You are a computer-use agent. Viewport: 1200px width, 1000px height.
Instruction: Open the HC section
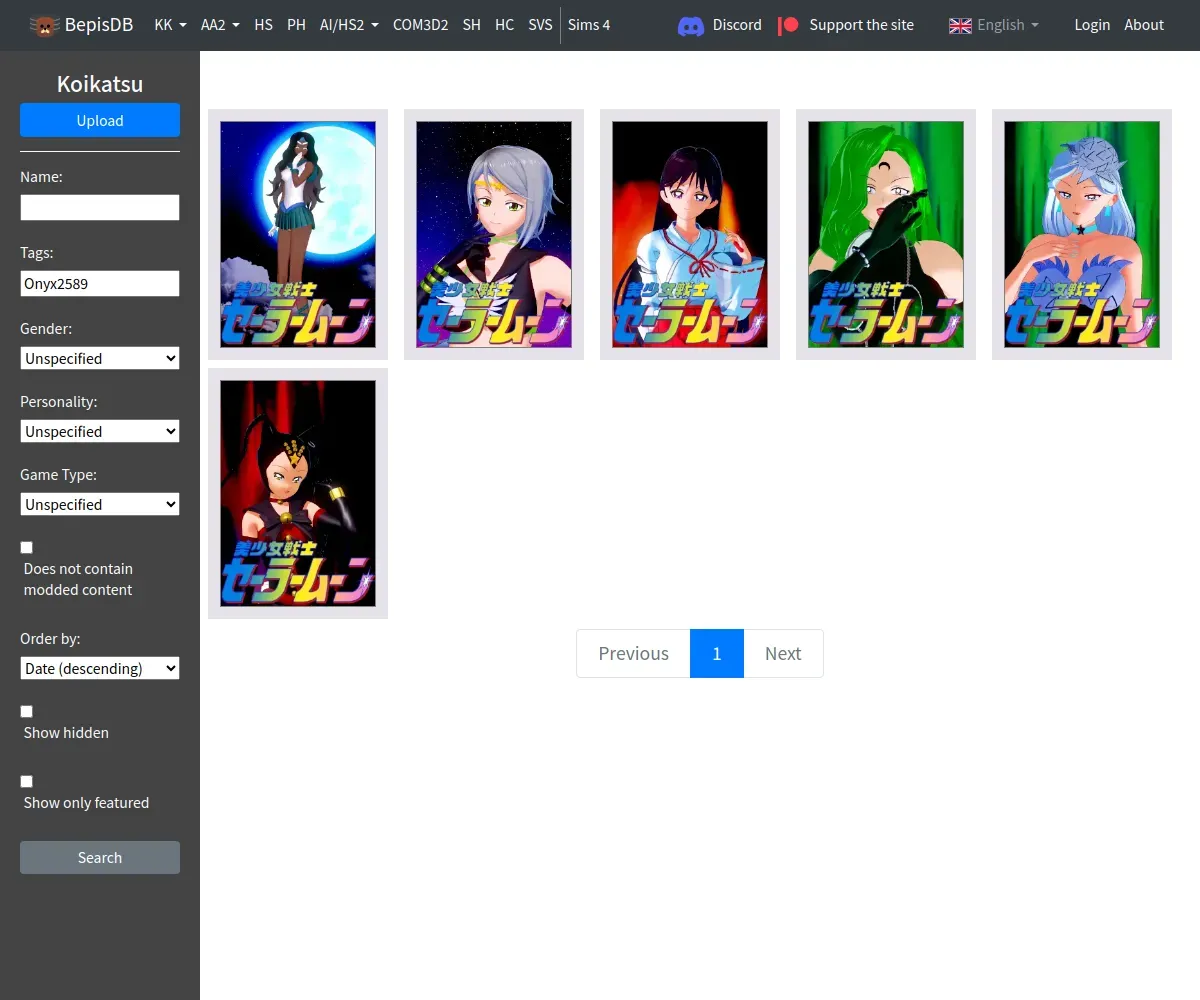point(505,25)
